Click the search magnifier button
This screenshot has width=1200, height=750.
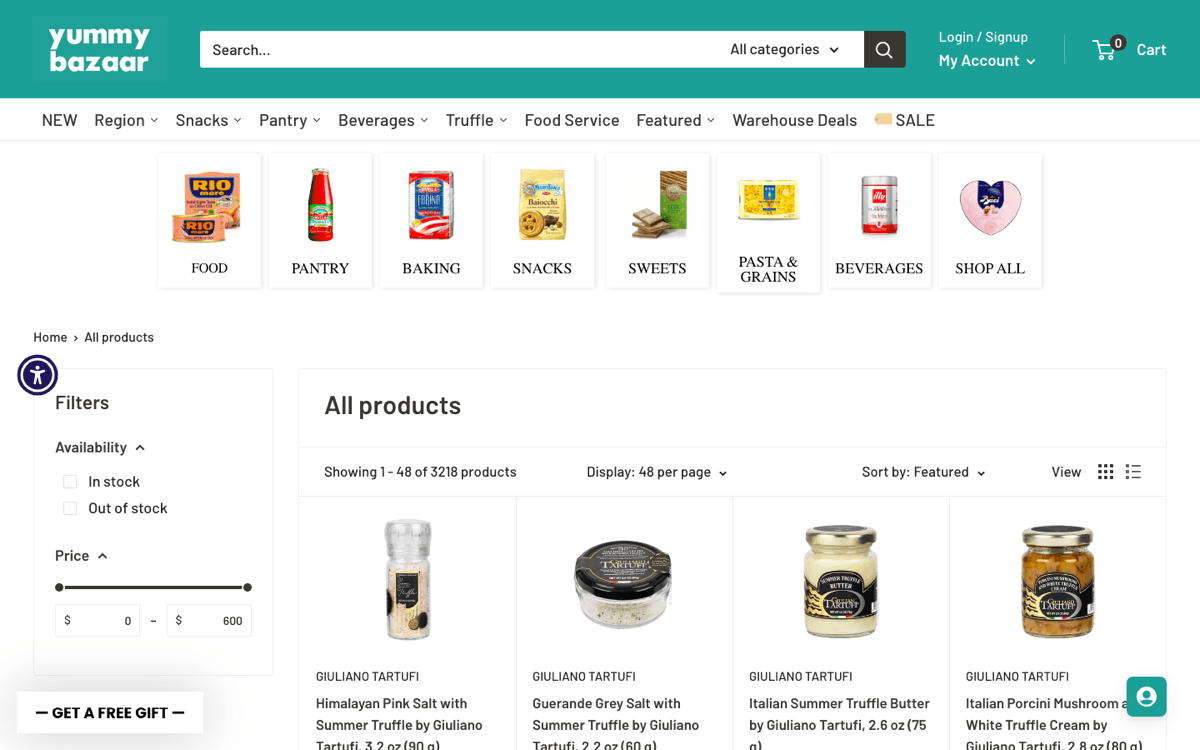tap(884, 49)
